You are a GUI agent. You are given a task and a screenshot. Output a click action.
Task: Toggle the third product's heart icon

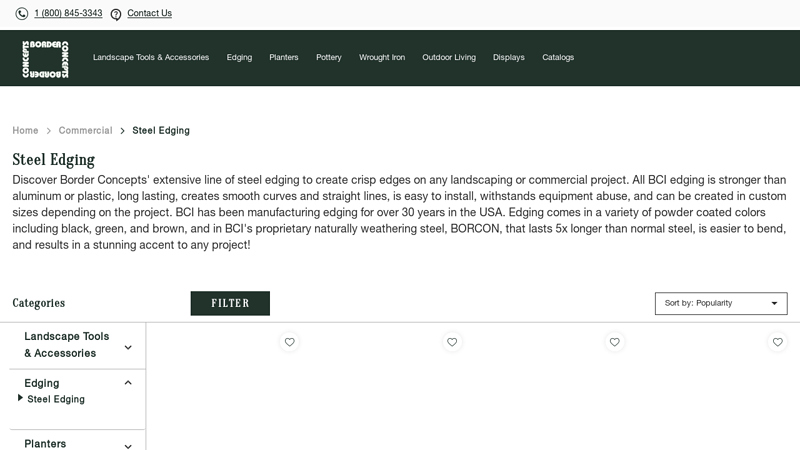point(615,342)
